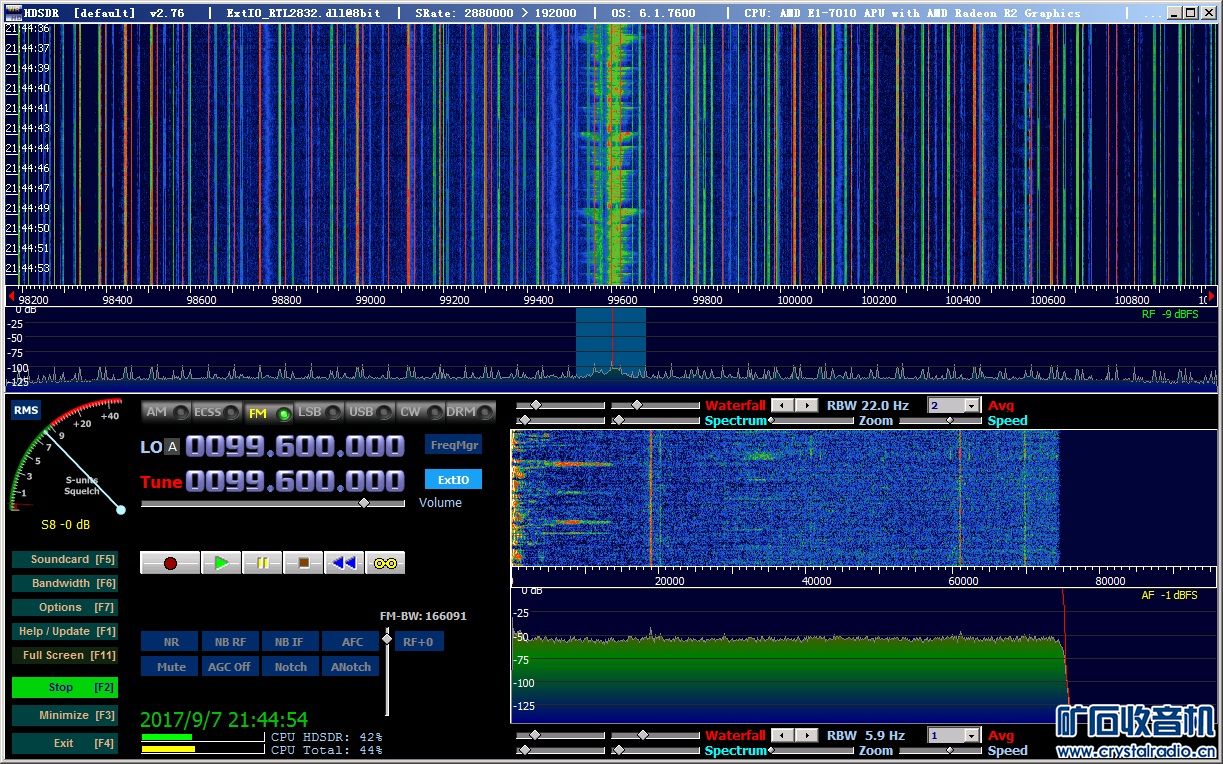Open Bandwidth [F6] menu

coord(64,583)
